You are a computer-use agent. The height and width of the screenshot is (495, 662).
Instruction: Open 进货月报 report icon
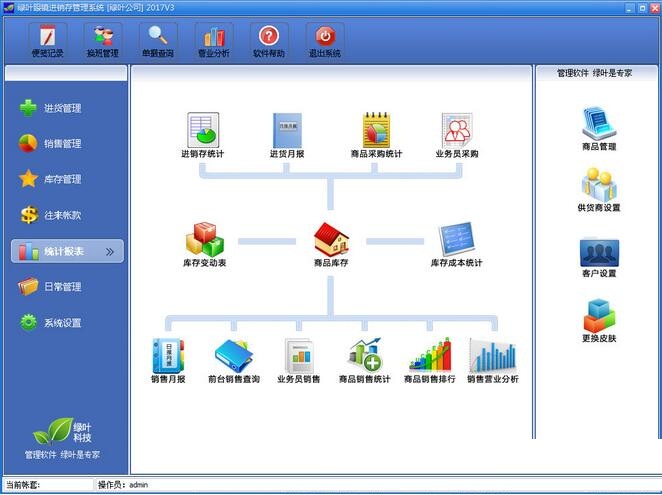tap(287, 135)
